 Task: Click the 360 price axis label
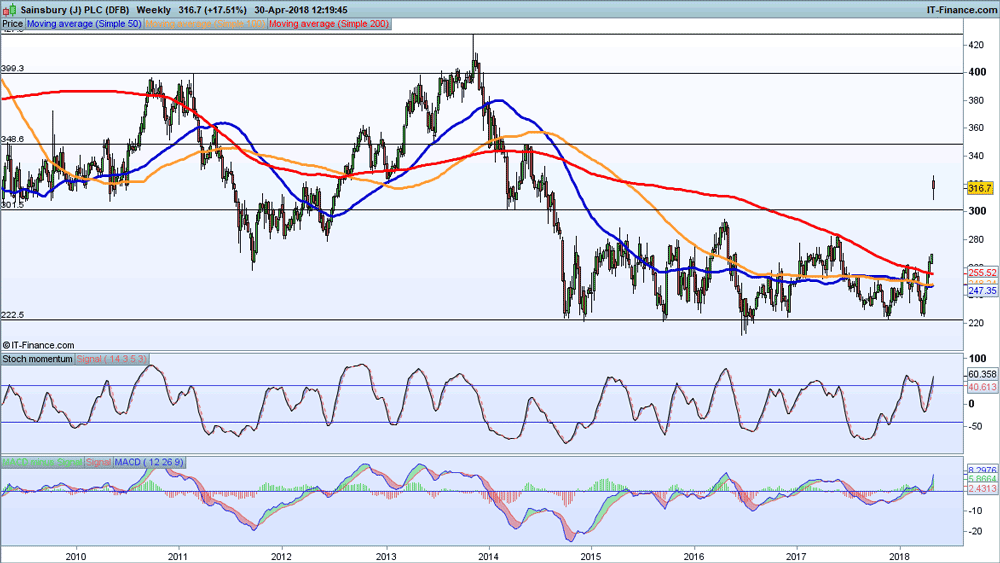pyautogui.click(x=976, y=128)
